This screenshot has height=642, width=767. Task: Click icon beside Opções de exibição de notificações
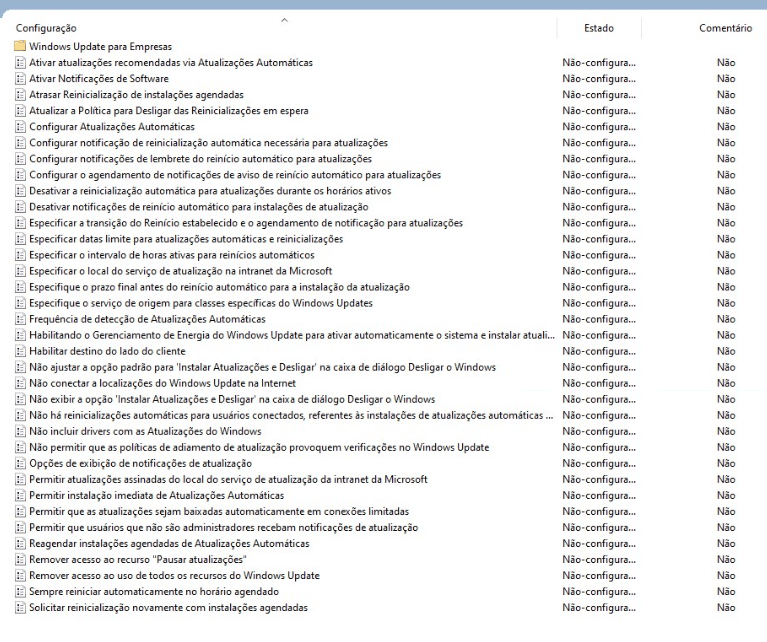click(x=20, y=463)
